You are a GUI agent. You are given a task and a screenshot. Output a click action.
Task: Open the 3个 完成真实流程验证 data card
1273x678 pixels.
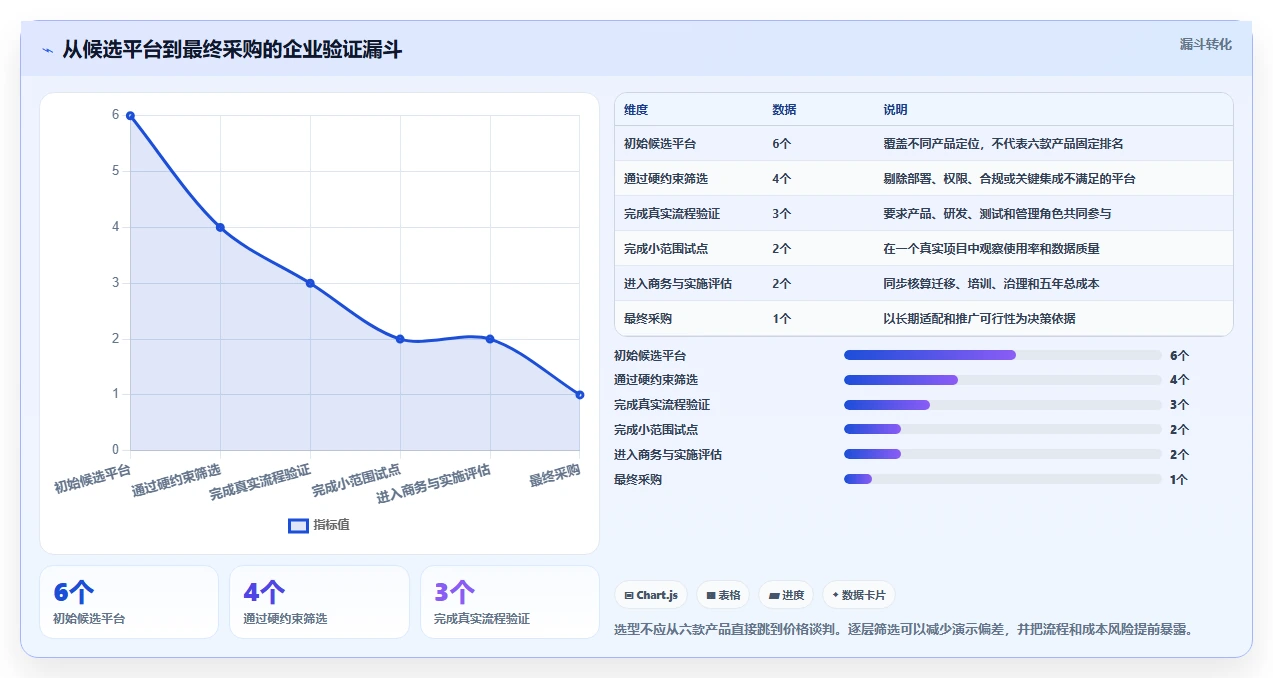pyautogui.click(x=510, y=602)
